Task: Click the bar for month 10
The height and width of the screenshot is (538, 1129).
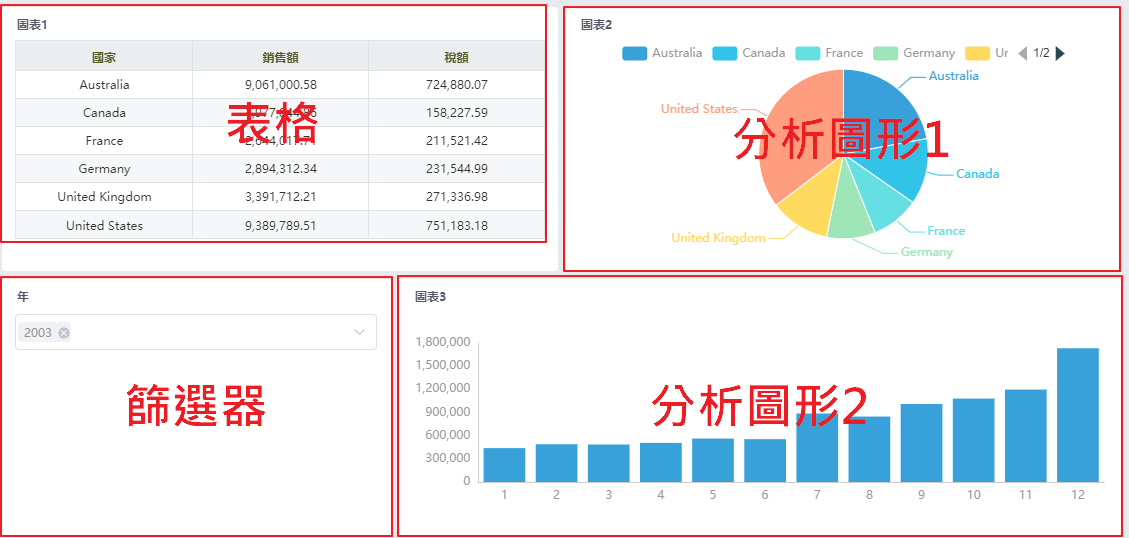Action: click(973, 439)
